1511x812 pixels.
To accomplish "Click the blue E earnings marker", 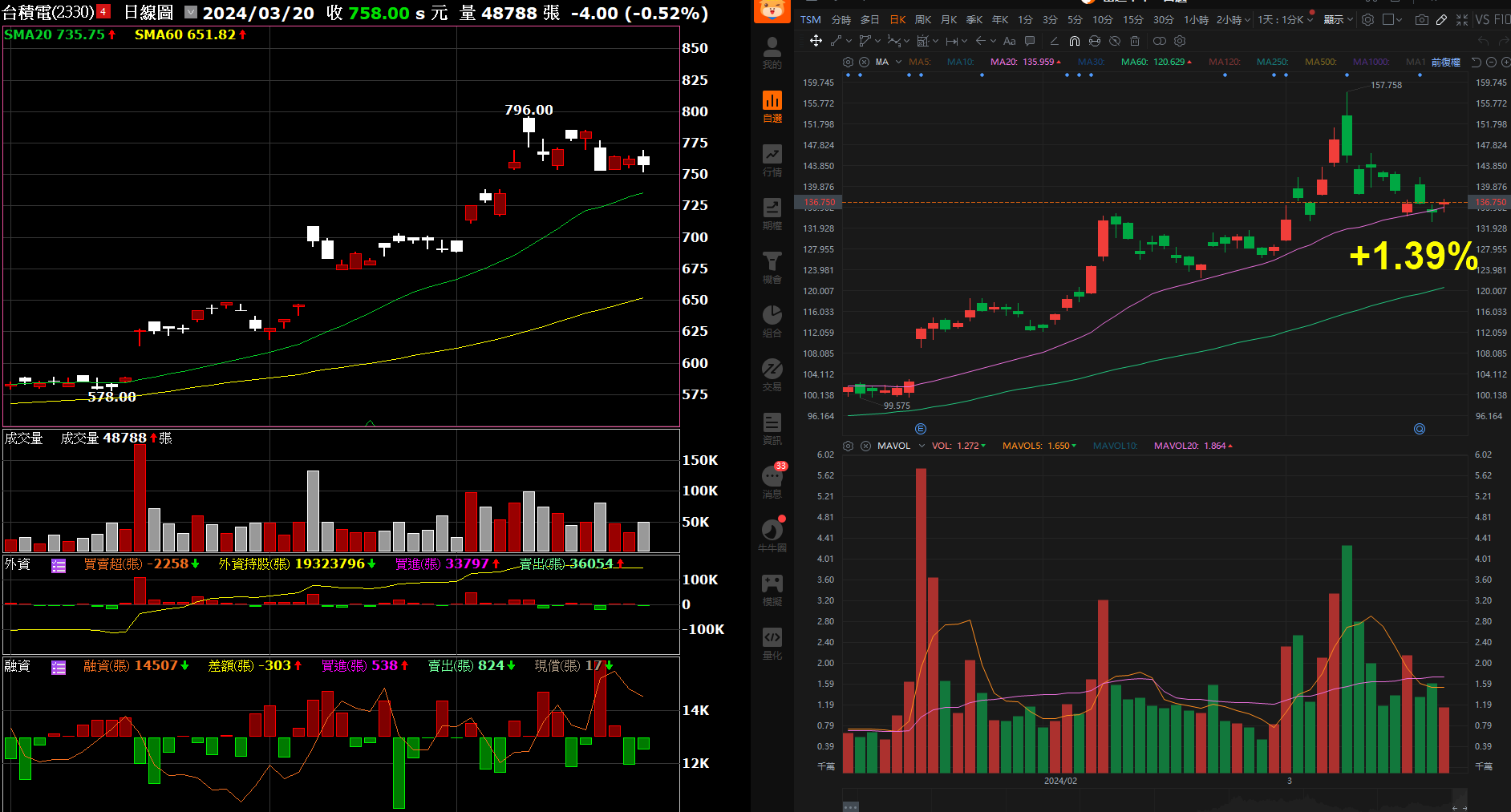I will tap(921, 429).
